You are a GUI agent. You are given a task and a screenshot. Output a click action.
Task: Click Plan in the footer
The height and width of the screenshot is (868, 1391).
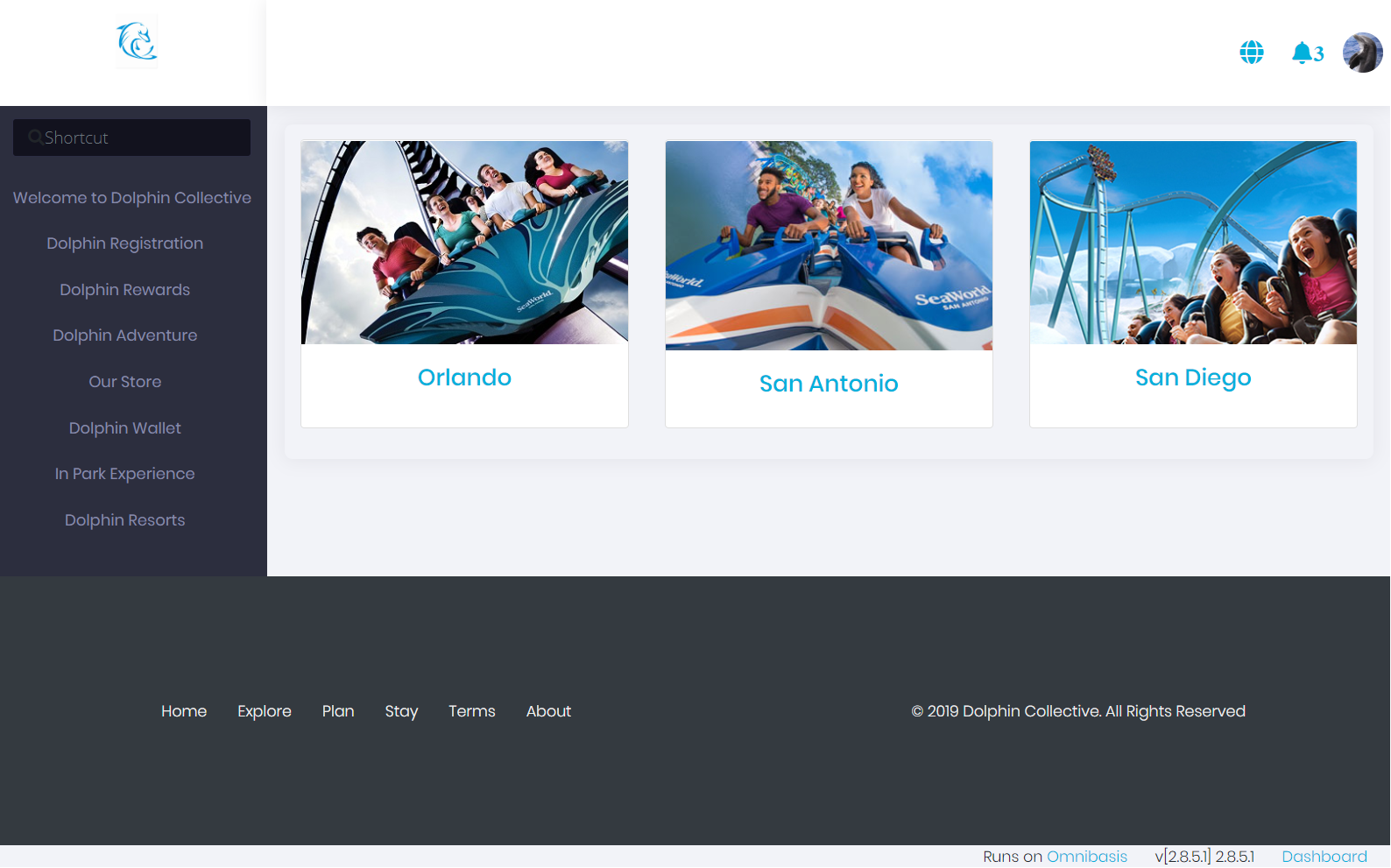338,711
